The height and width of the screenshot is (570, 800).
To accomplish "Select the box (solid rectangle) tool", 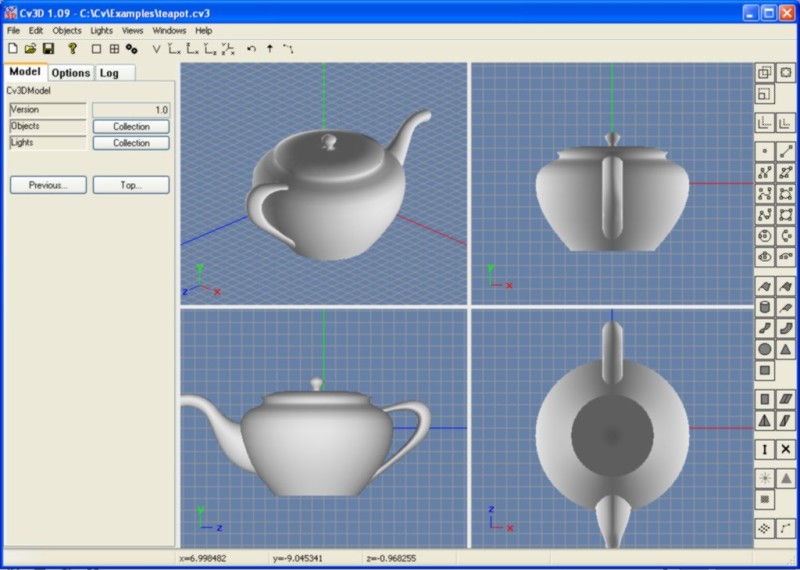I will [x=764, y=370].
